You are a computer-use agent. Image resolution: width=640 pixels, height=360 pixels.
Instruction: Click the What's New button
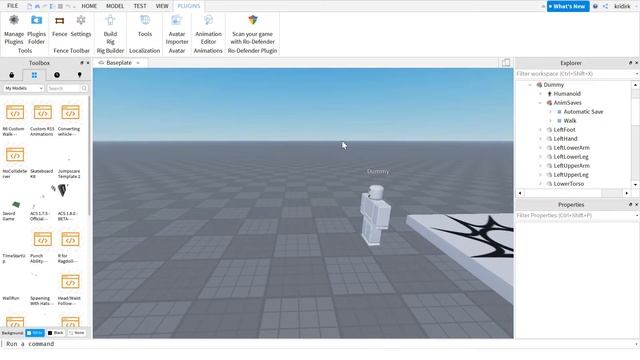568,6
